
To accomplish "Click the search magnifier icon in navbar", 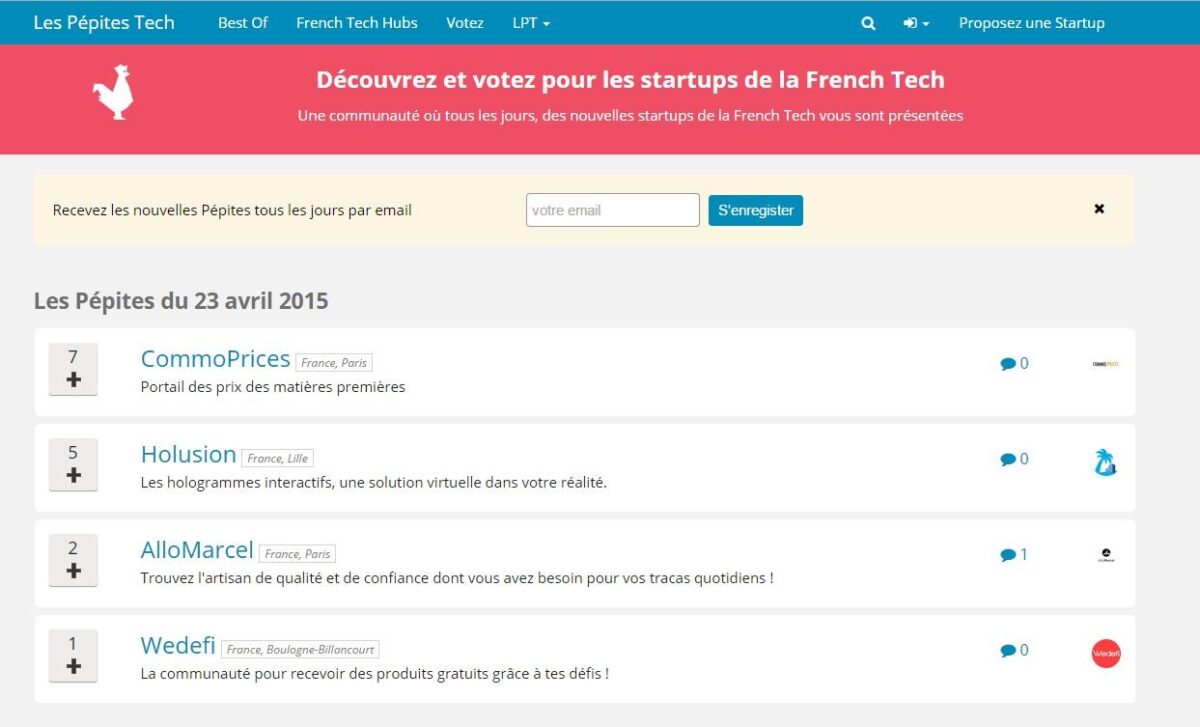I will click(868, 23).
